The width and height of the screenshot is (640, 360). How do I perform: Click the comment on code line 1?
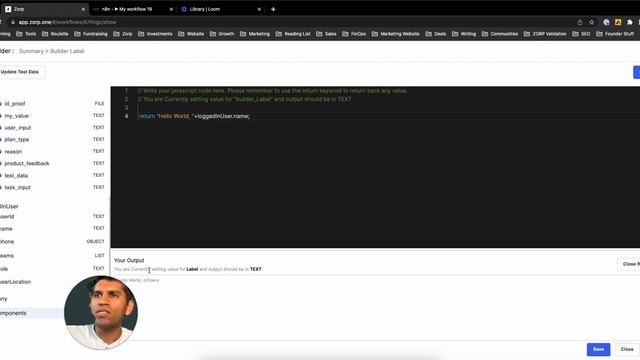(272, 91)
